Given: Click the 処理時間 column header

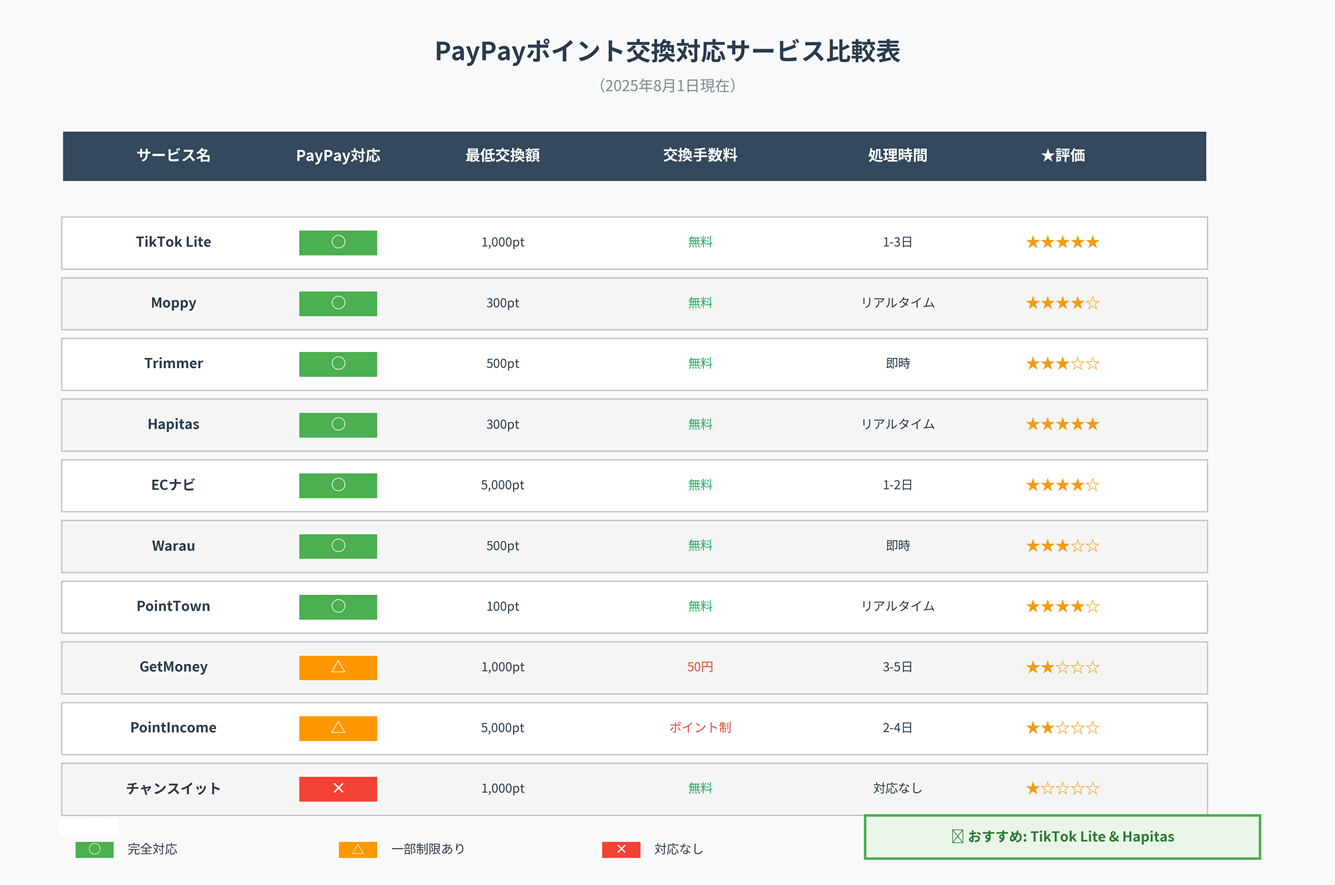Looking at the screenshot, I should [x=898, y=156].
